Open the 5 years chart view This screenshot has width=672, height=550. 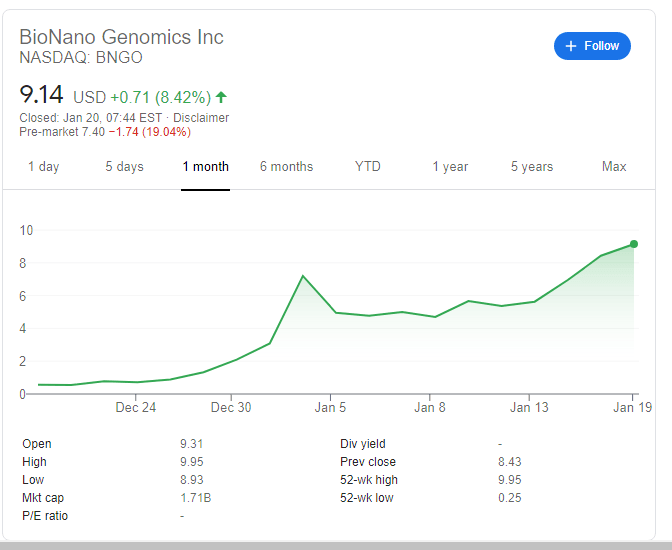pyautogui.click(x=532, y=167)
